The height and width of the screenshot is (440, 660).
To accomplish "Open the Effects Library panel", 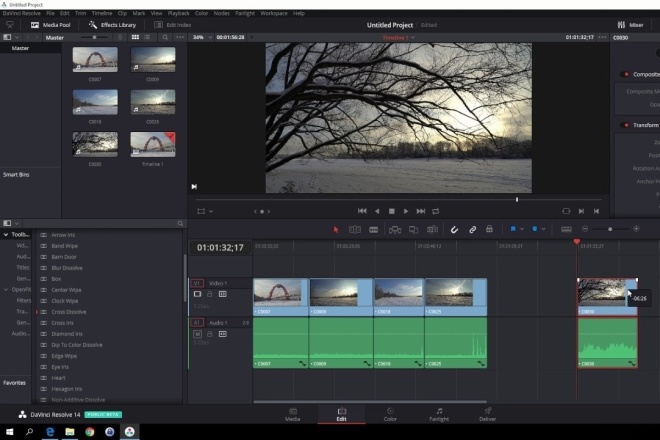I will [x=112, y=25].
